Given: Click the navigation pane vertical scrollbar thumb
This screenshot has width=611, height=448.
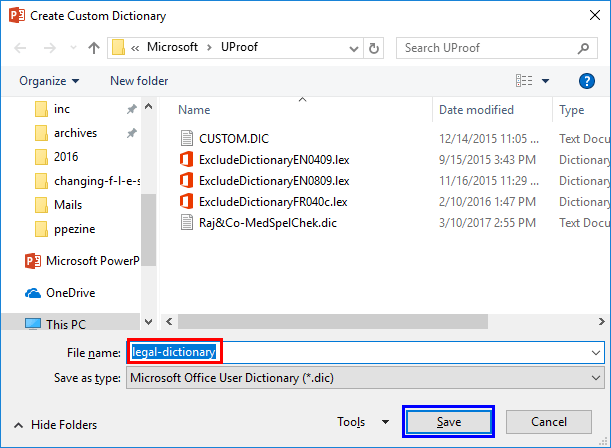Looking at the screenshot, I should 148,230.
